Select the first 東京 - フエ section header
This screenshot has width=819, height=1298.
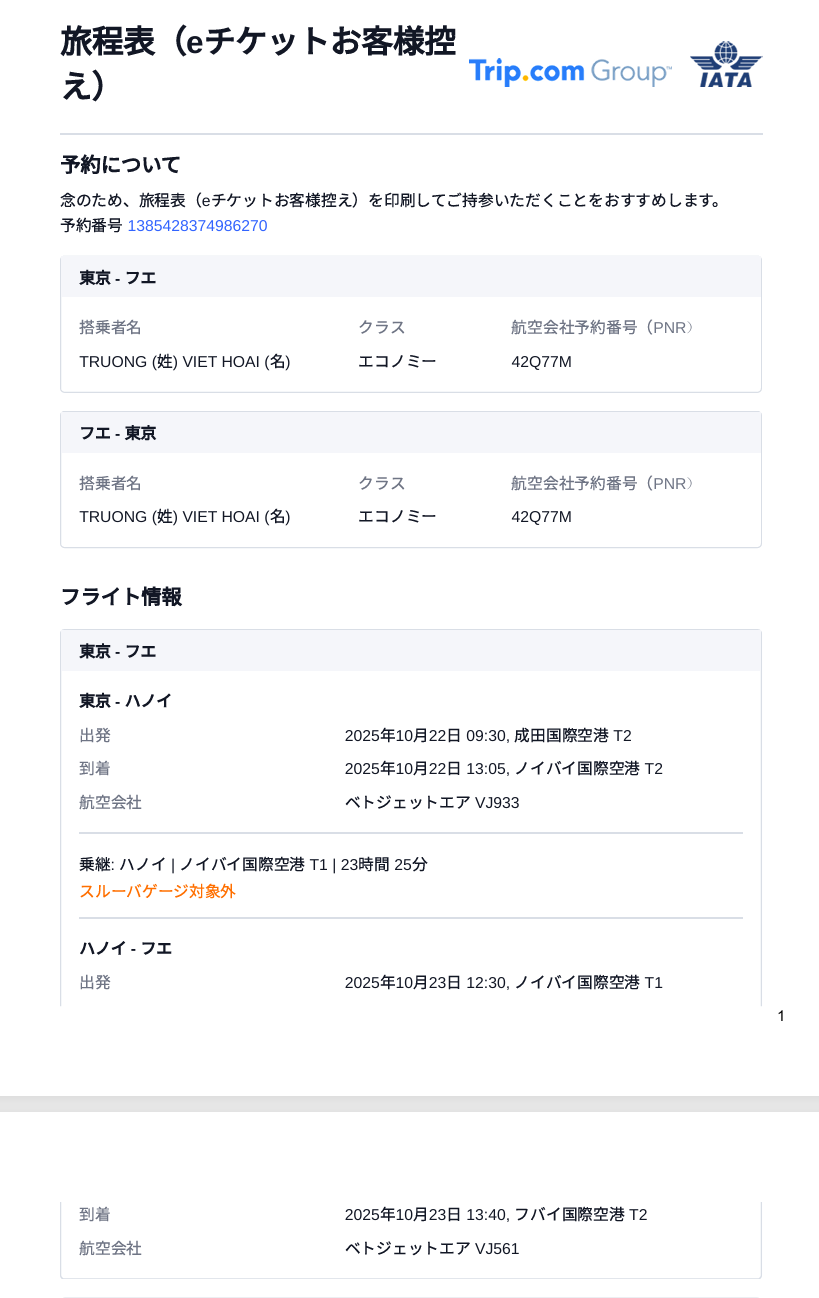coord(118,278)
